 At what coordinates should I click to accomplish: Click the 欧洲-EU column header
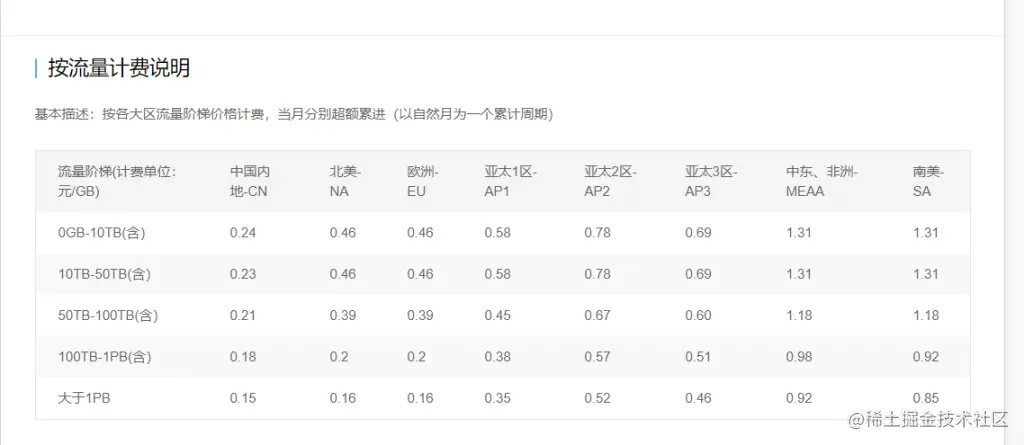point(423,182)
